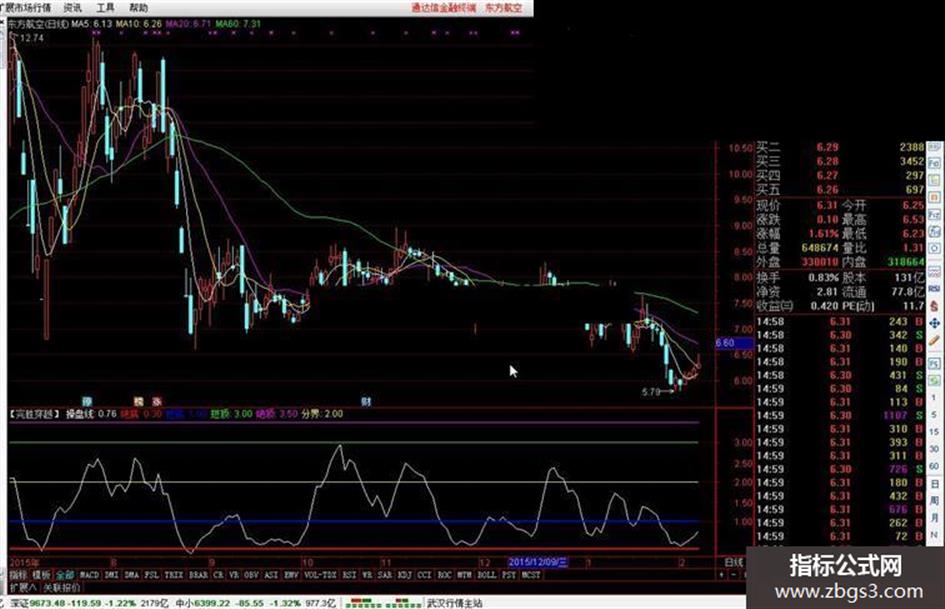Click the F10 icon in right toolbar
This screenshot has height=609, width=945.
934,164
